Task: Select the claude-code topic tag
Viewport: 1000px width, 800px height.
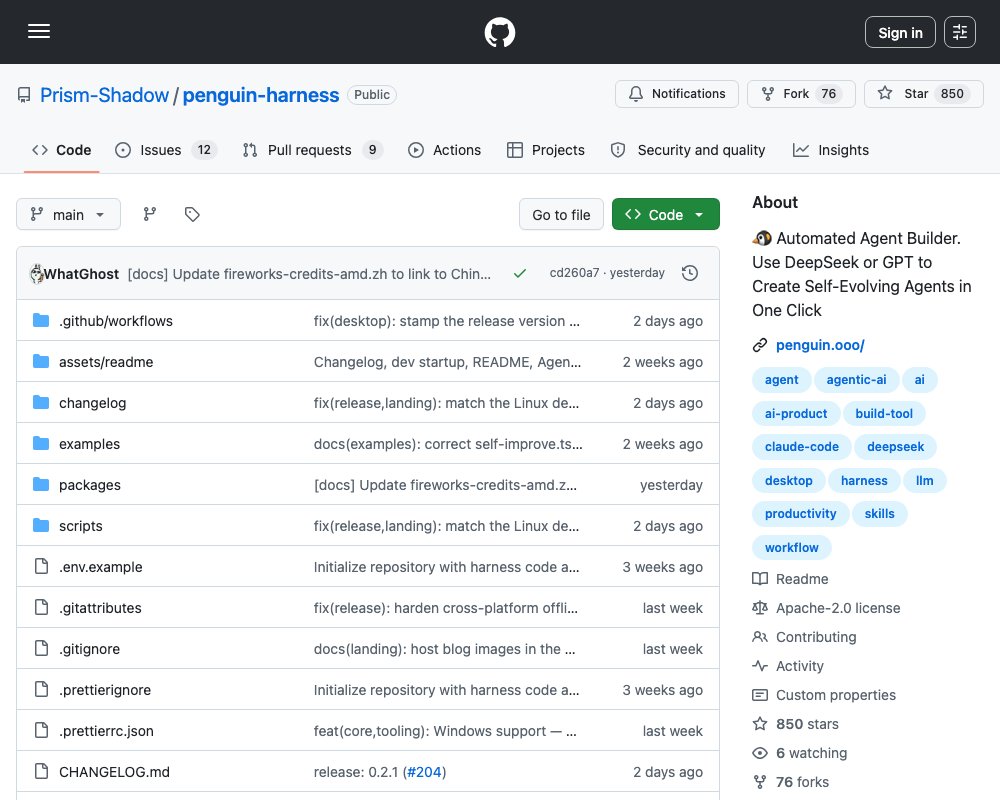Action: click(x=802, y=447)
